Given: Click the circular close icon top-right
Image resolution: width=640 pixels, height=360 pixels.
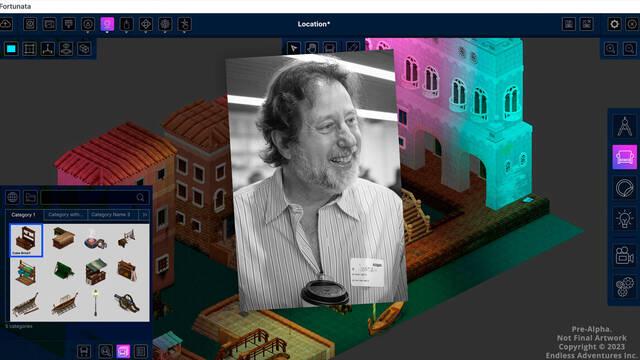Looking at the screenshot, I should pos(632,24).
